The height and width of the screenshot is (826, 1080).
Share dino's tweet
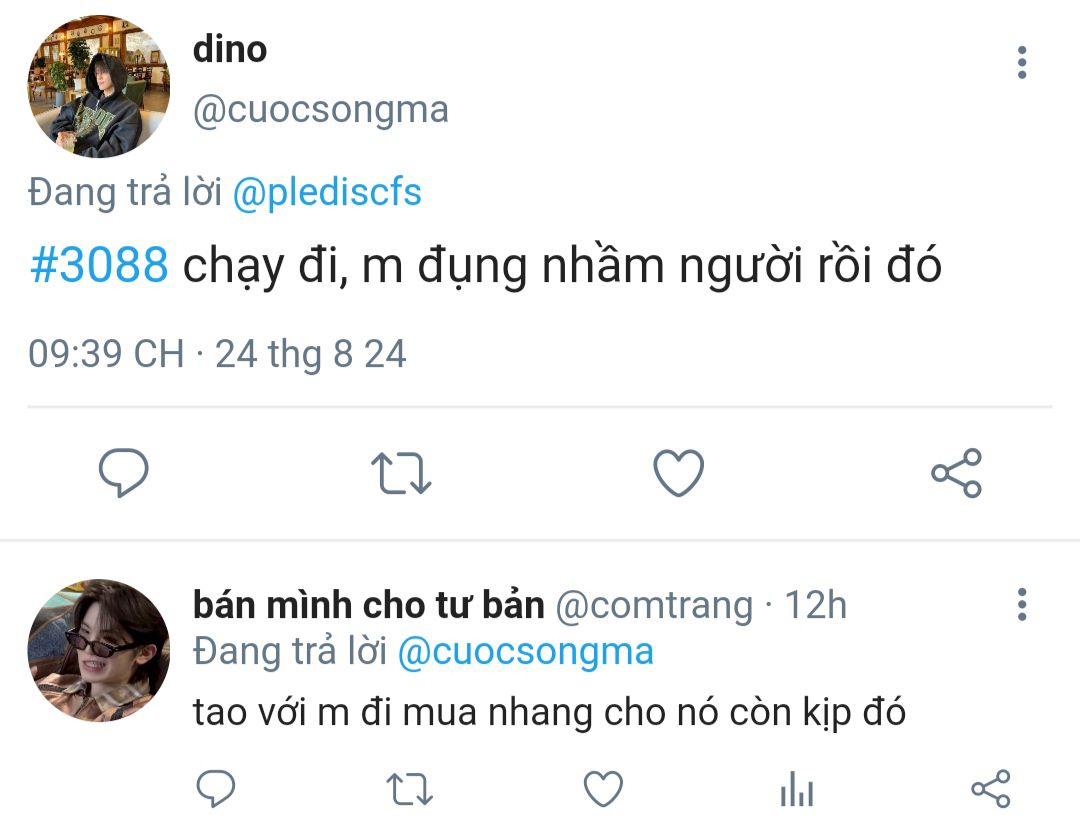(x=956, y=473)
